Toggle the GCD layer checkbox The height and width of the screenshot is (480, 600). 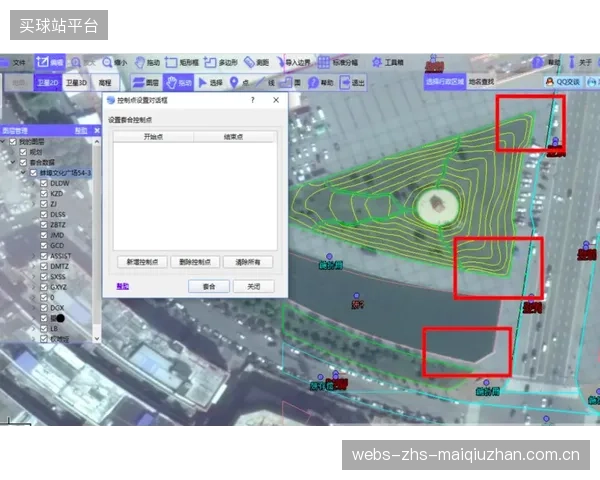[44, 245]
